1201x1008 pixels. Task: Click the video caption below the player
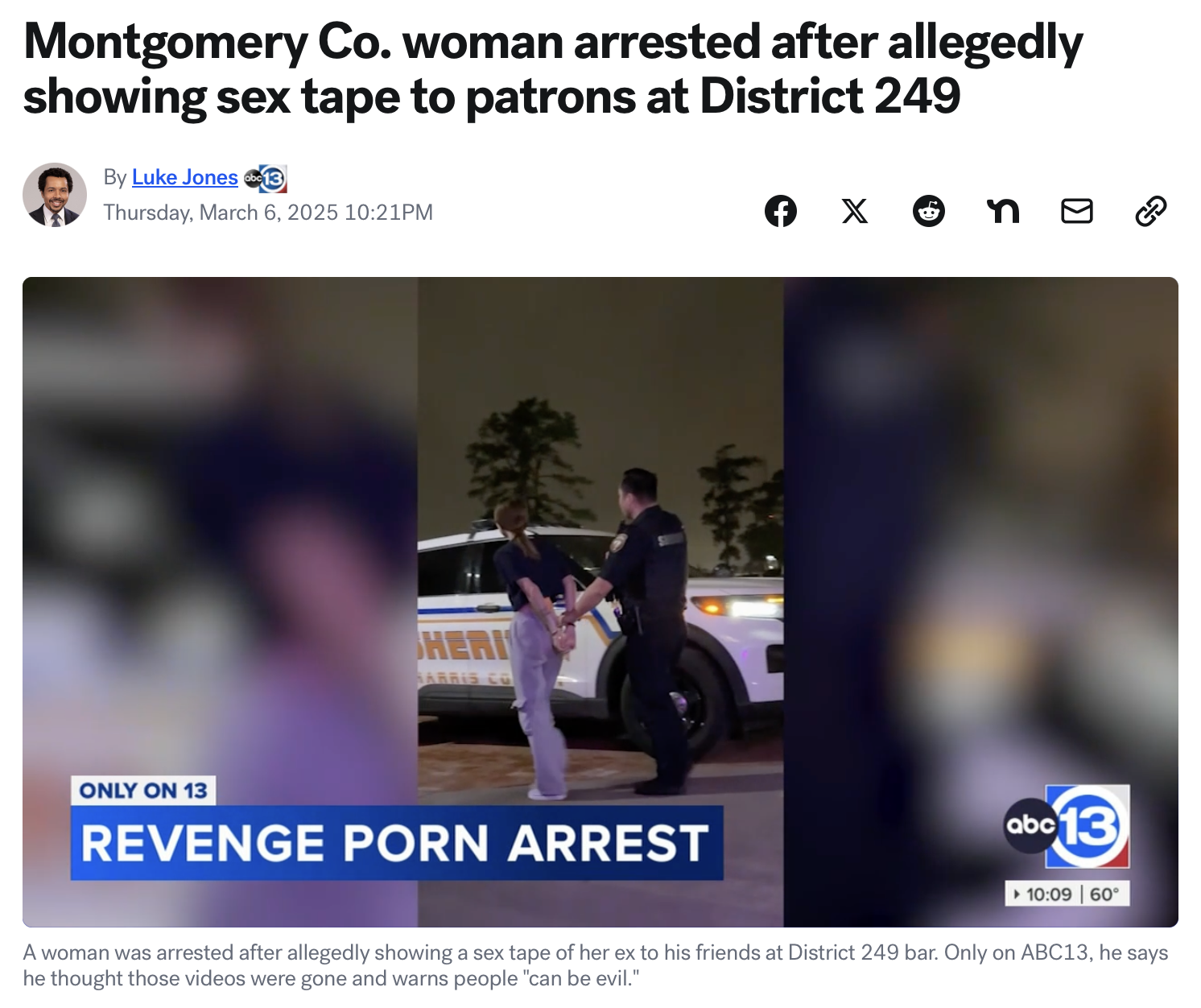point(596,965)
